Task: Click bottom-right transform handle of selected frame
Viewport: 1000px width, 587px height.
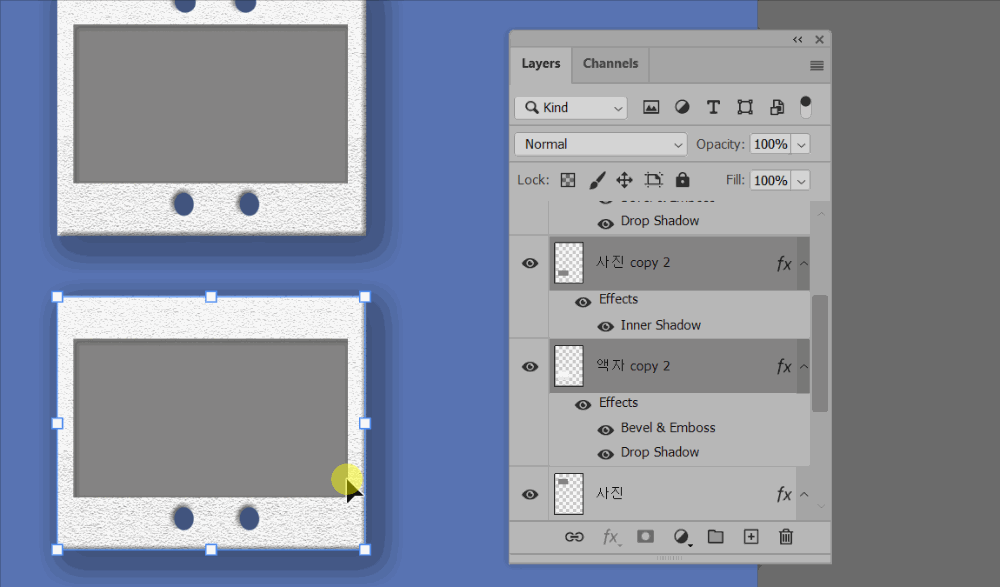Action: click(x=365, y=549)
